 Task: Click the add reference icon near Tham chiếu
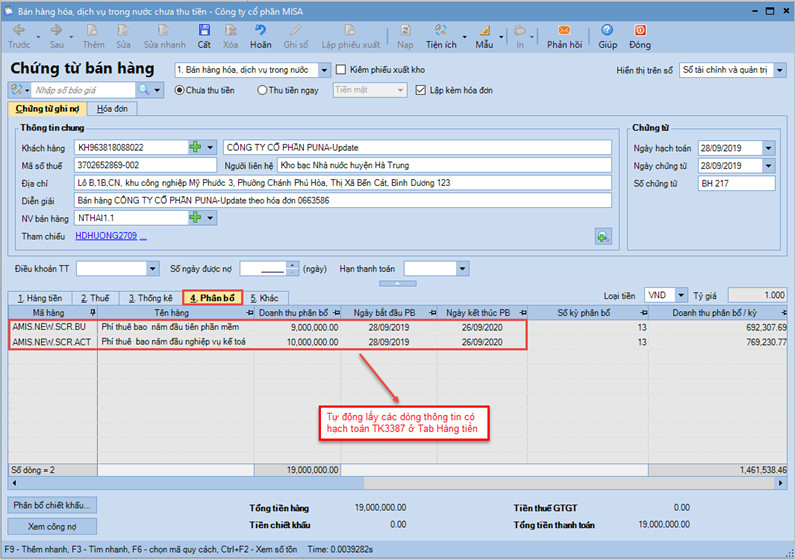point(603,237)
